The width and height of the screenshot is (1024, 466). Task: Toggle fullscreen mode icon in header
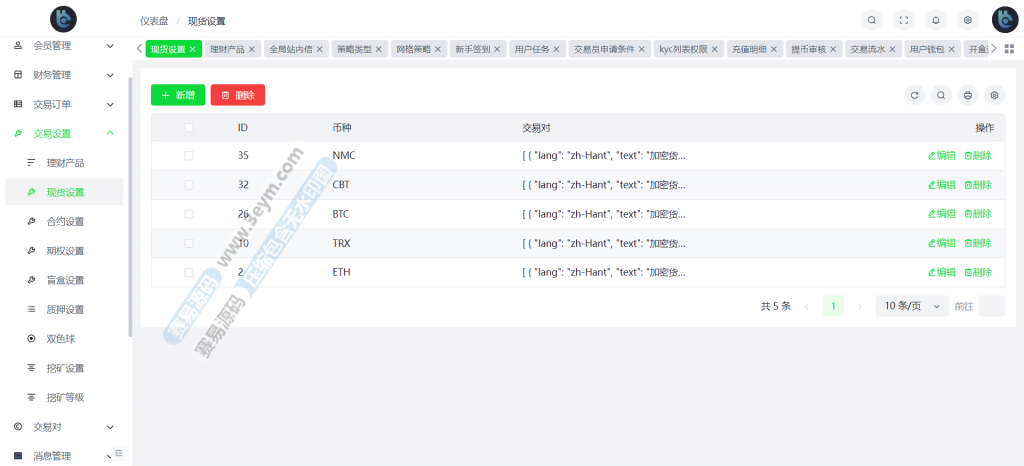pos(904,20)
